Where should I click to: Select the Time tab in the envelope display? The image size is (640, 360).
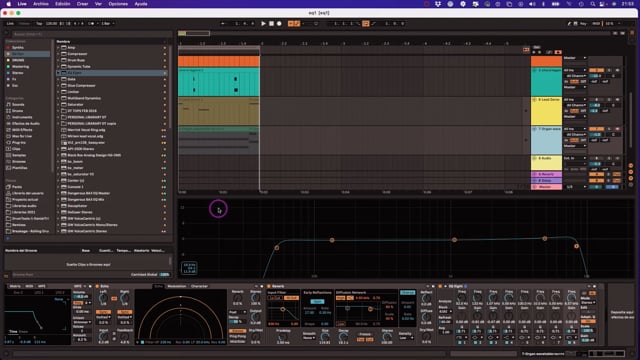(x=13, y=331)
